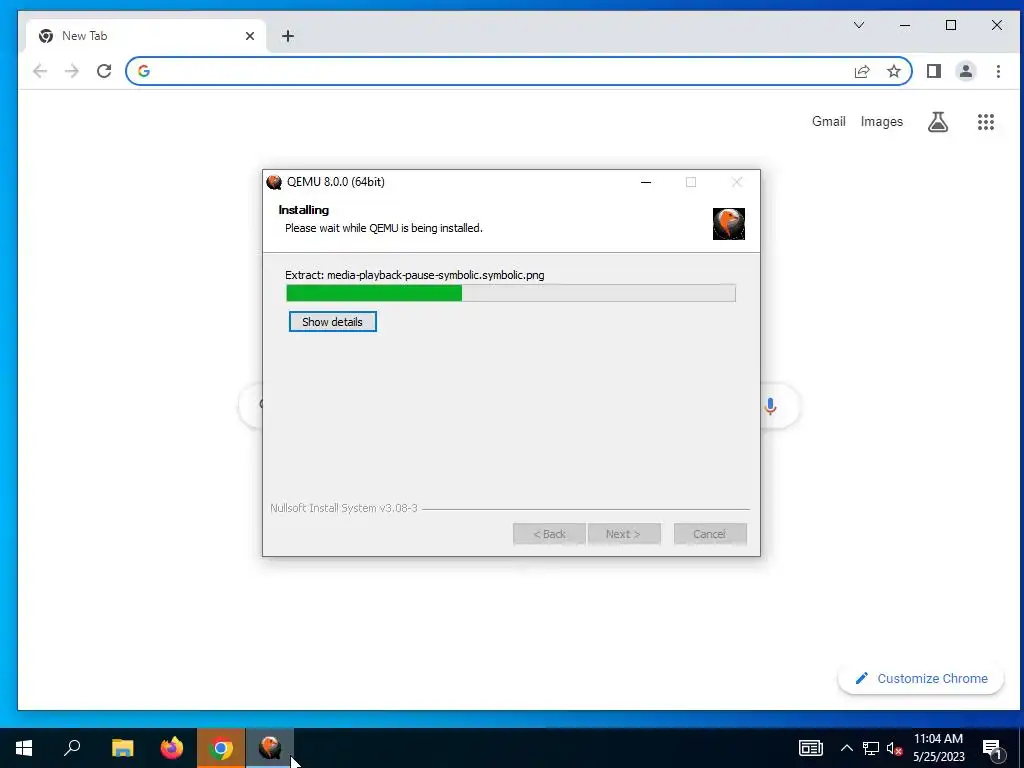Close the New Tab in Chrome

point(249,36)
